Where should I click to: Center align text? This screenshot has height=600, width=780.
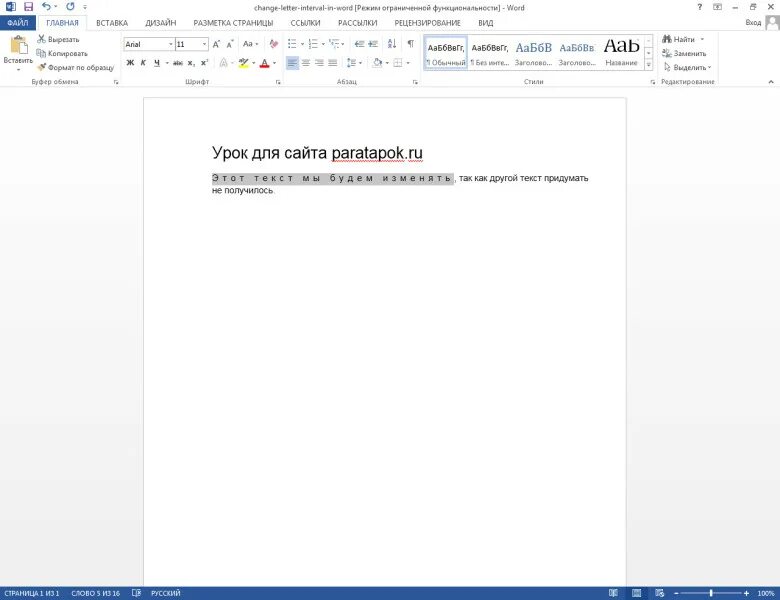(x=305, y=63)
